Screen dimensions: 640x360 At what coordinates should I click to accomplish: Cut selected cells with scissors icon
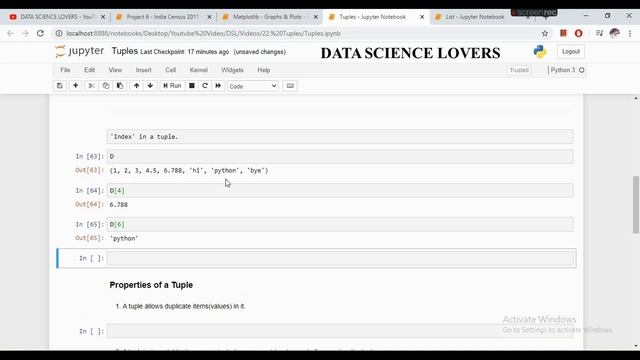[91, 86]
